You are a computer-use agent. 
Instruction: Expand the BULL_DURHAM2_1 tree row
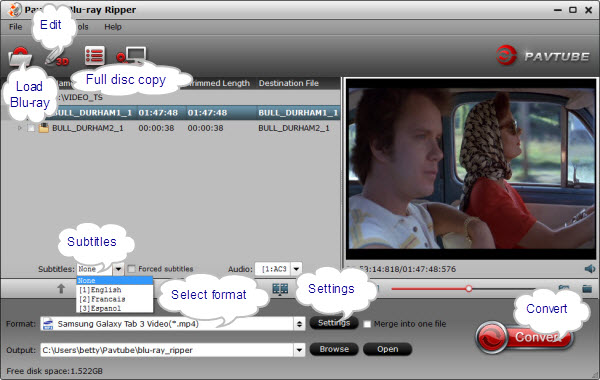coord(20,128)
